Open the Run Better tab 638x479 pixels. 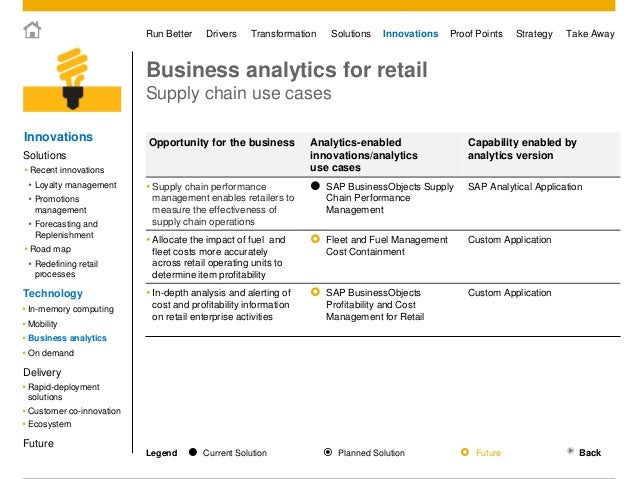[169, 34]
